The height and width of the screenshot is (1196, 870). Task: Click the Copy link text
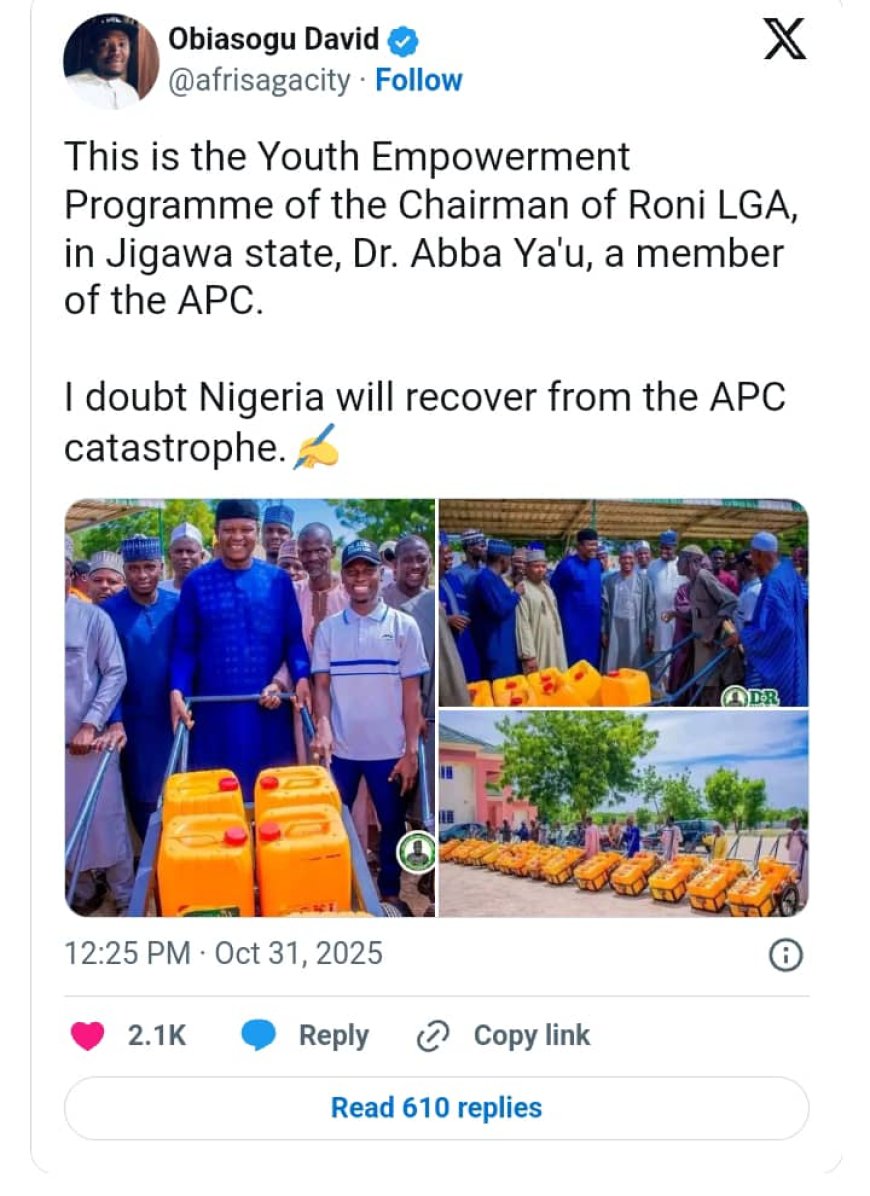click(x=531, y=1035)
